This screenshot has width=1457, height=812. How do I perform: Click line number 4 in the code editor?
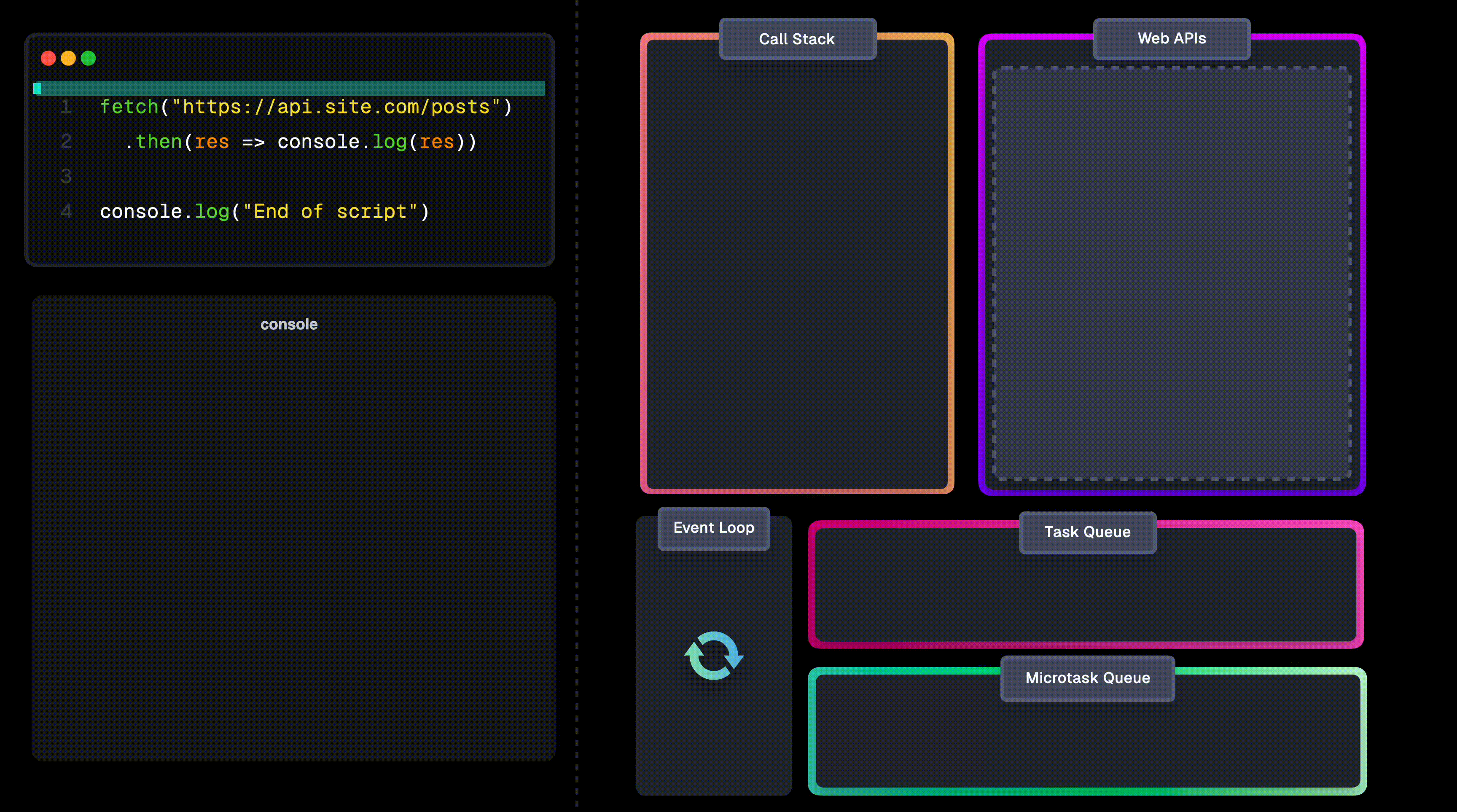point(66,212)
